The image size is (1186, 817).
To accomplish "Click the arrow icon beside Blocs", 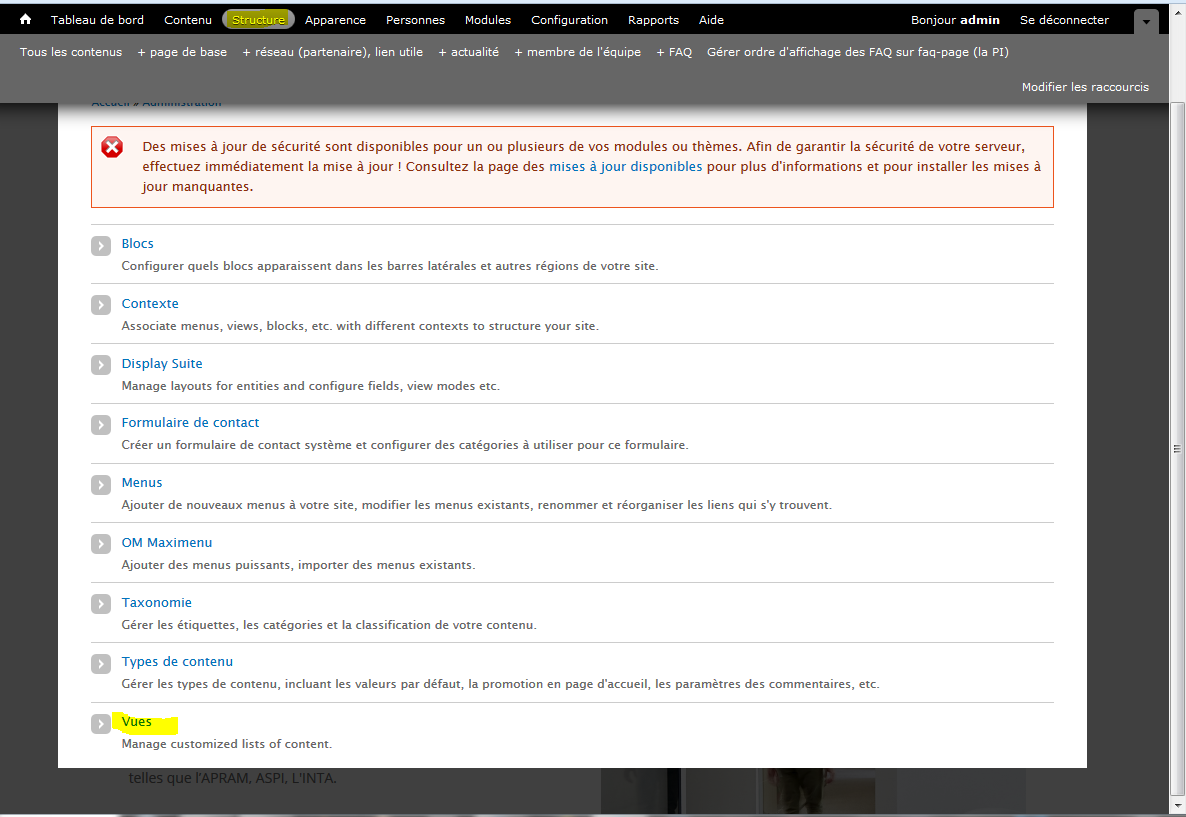I will 101,246.
